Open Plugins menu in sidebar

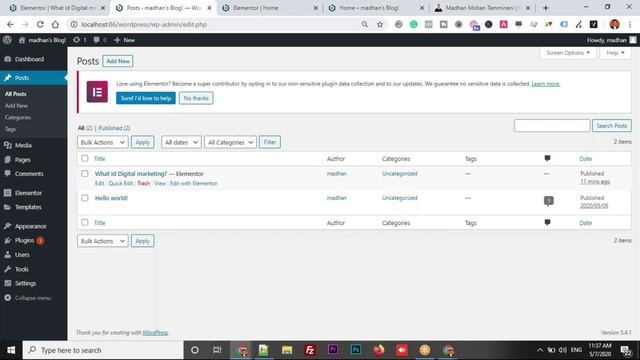click(x=24, y=240)
